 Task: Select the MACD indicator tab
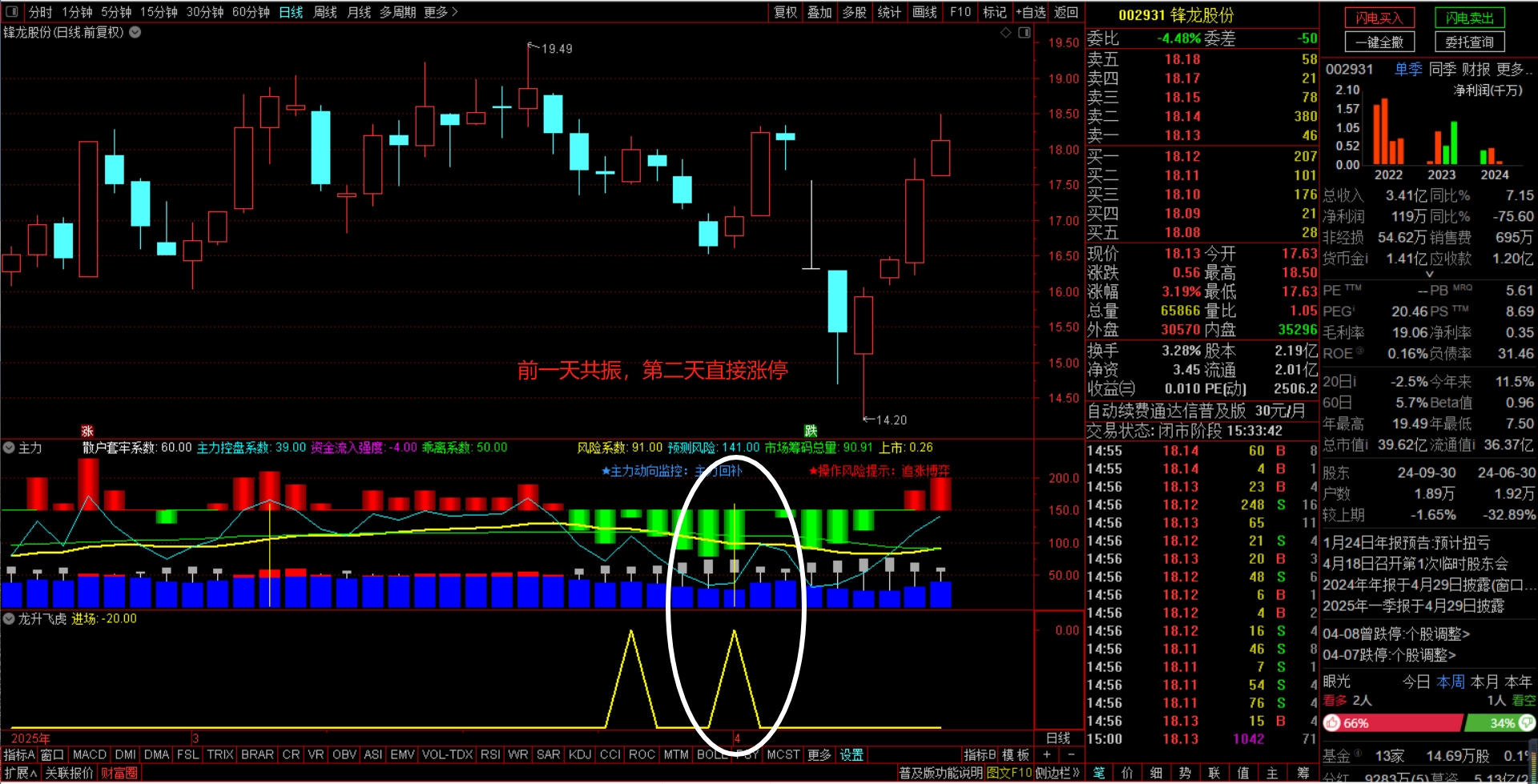89,755
